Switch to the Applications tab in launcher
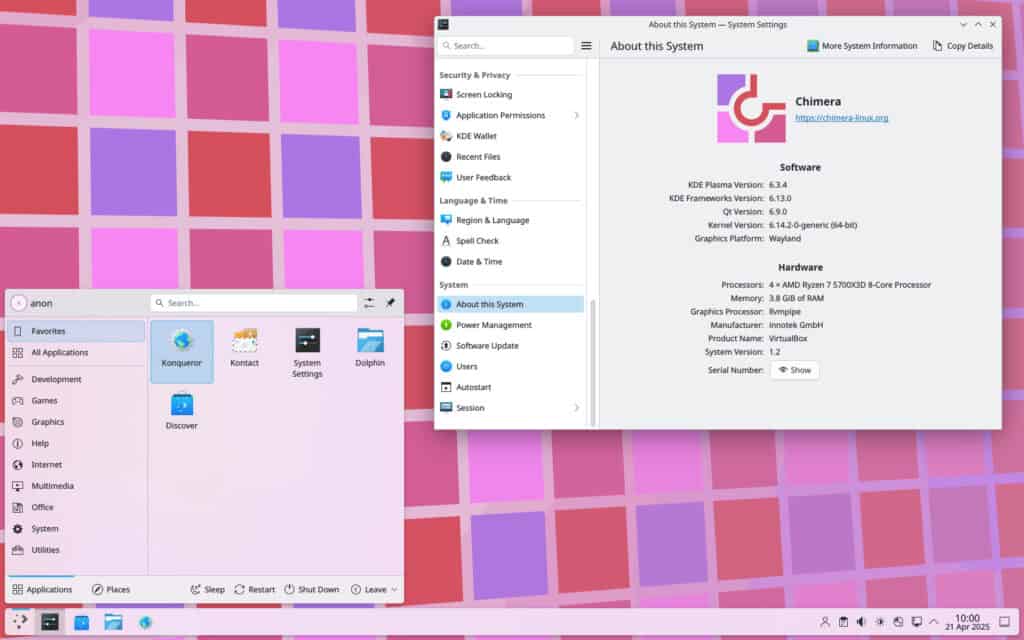Screen dimensions: 1024x640 click(x=42, y=590)
